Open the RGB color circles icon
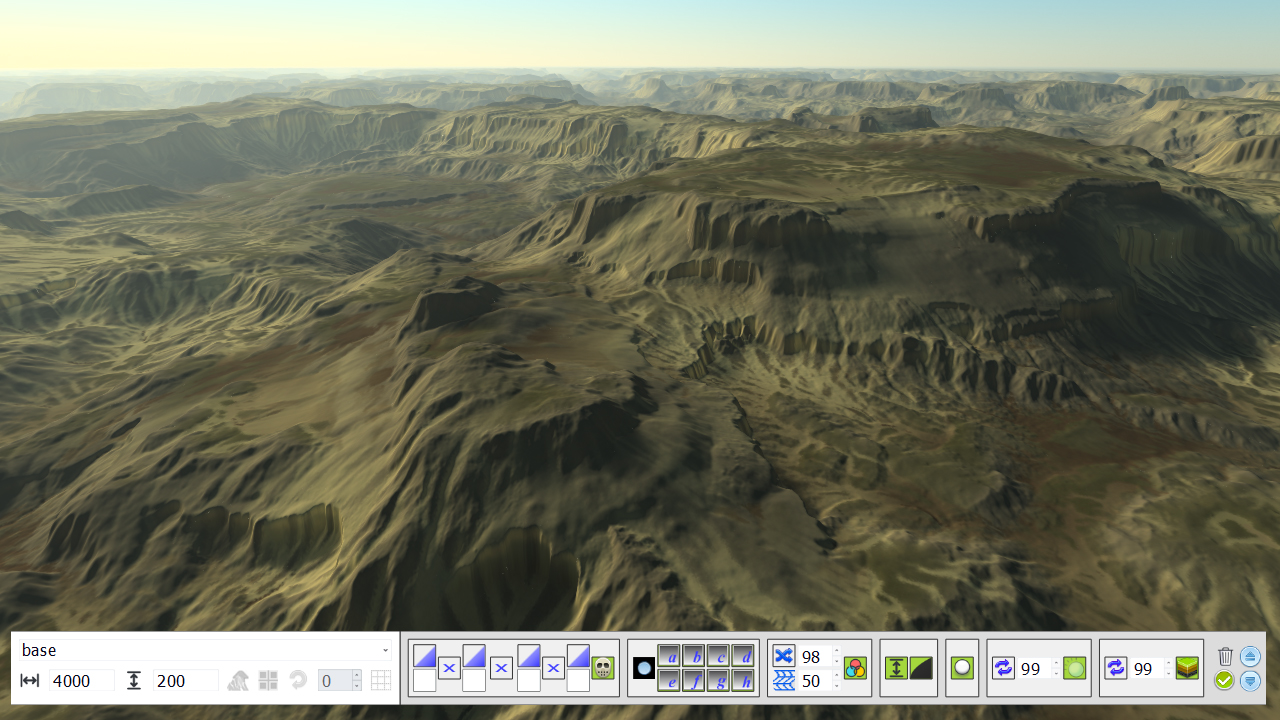 [855, 668]
